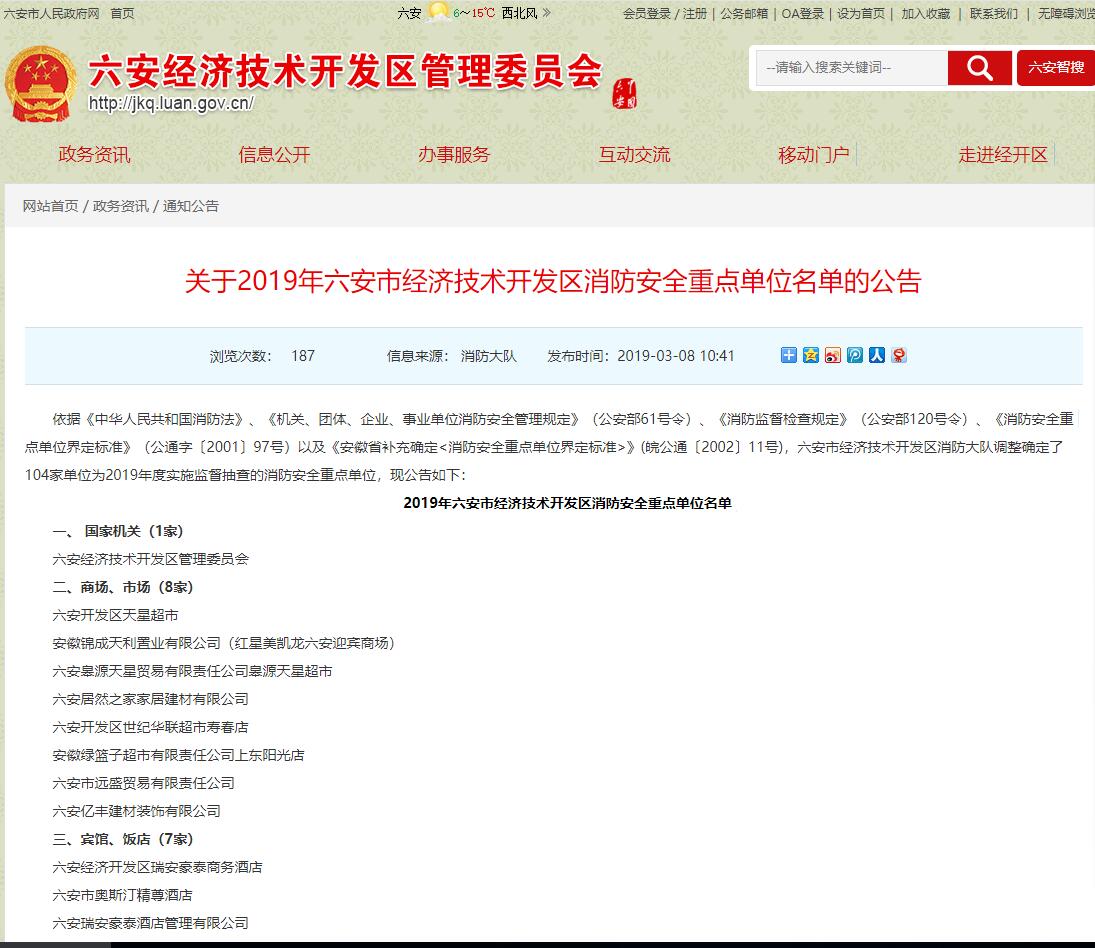This screenshot has height=948, width=1095.
Task: Share article to QQ Zone star icon
Action: (810, 355)
